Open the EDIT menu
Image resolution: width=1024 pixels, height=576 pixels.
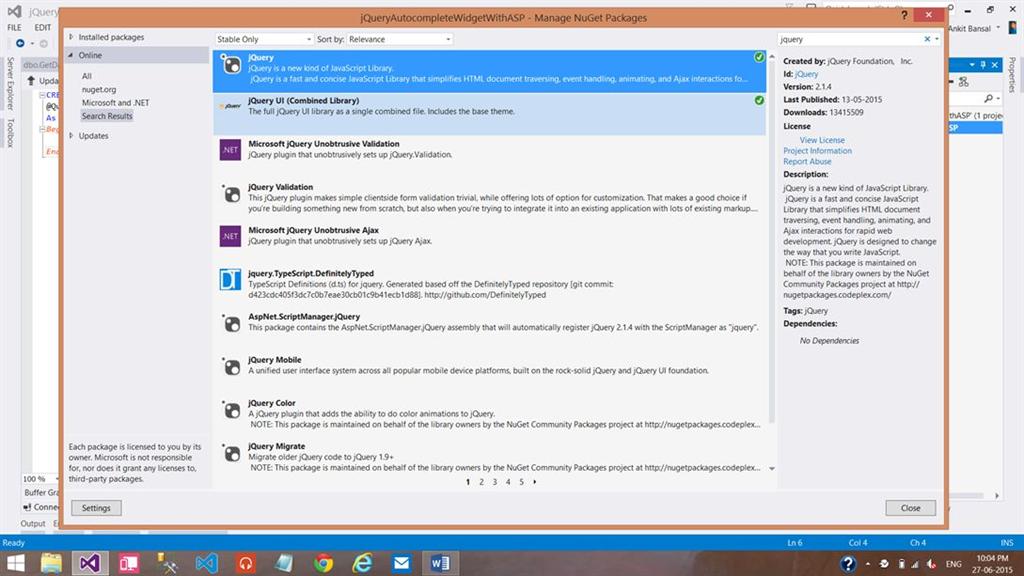[x=42, y=27]
